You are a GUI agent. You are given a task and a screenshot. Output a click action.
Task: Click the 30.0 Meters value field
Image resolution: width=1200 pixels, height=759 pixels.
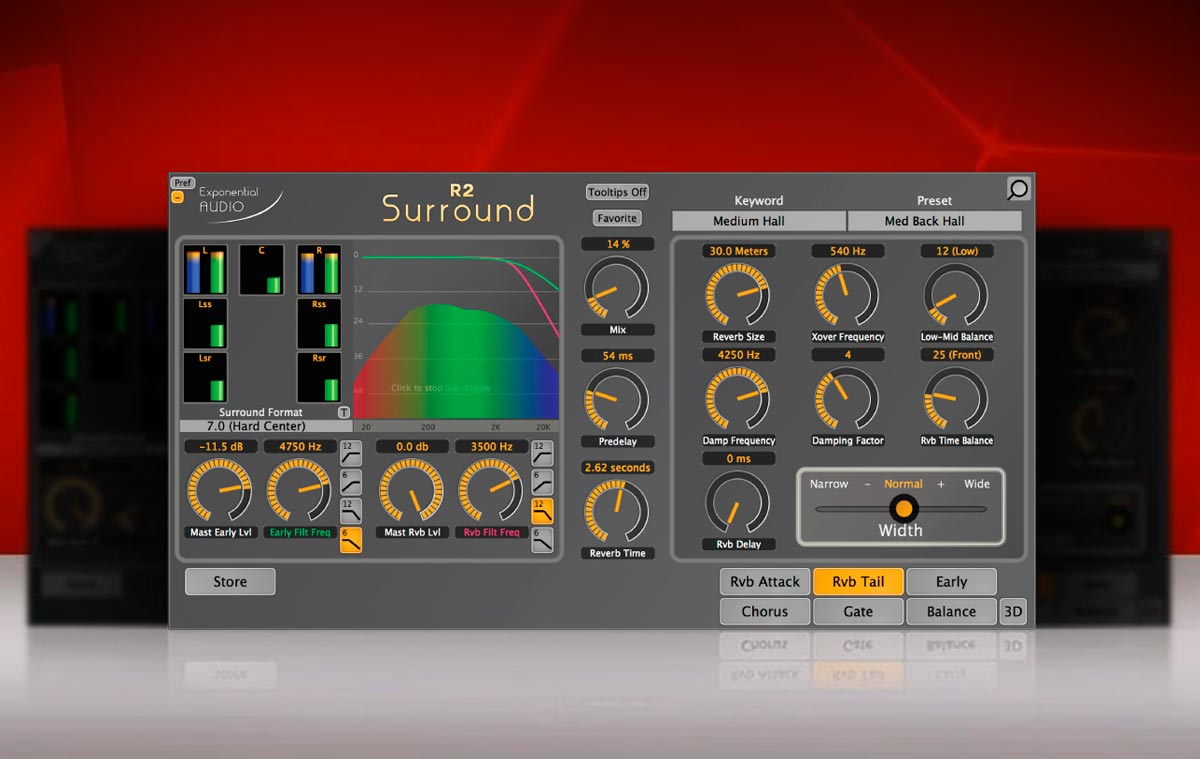tap(738, 251)
